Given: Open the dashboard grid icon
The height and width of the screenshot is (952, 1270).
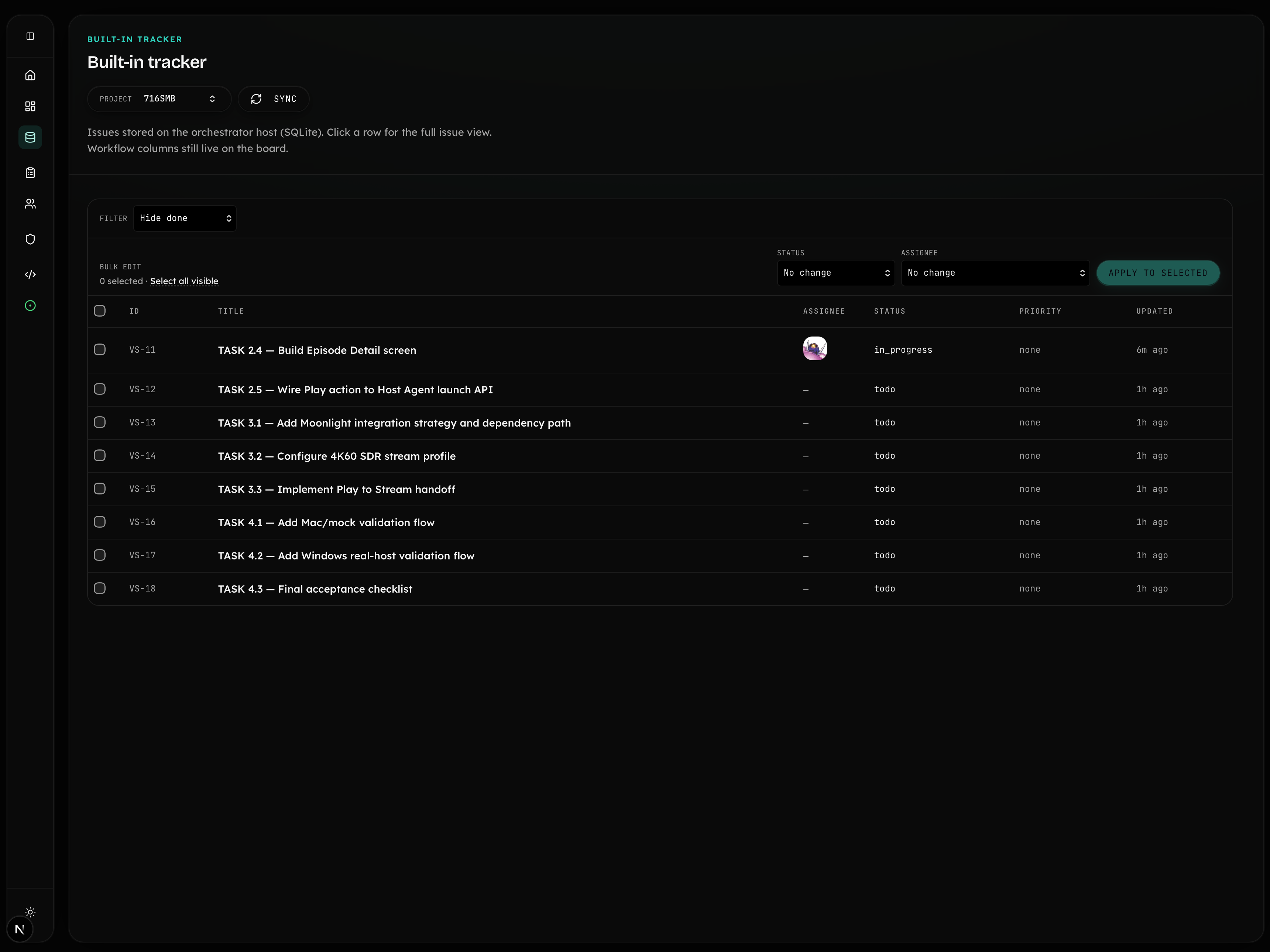Looking at the screenshot, I should 30,106.
